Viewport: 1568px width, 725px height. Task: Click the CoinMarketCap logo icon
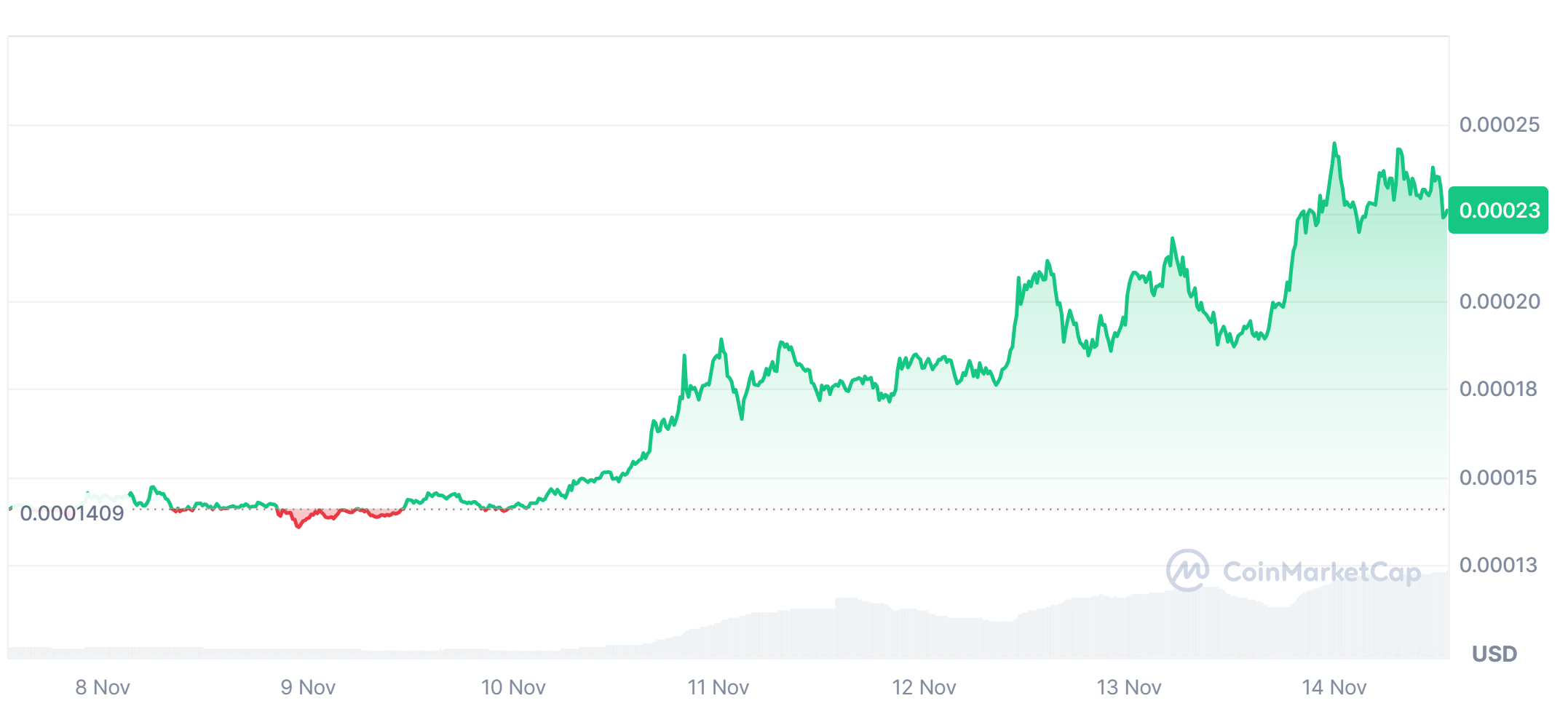pyautogui.click(x=1187, y=570)
